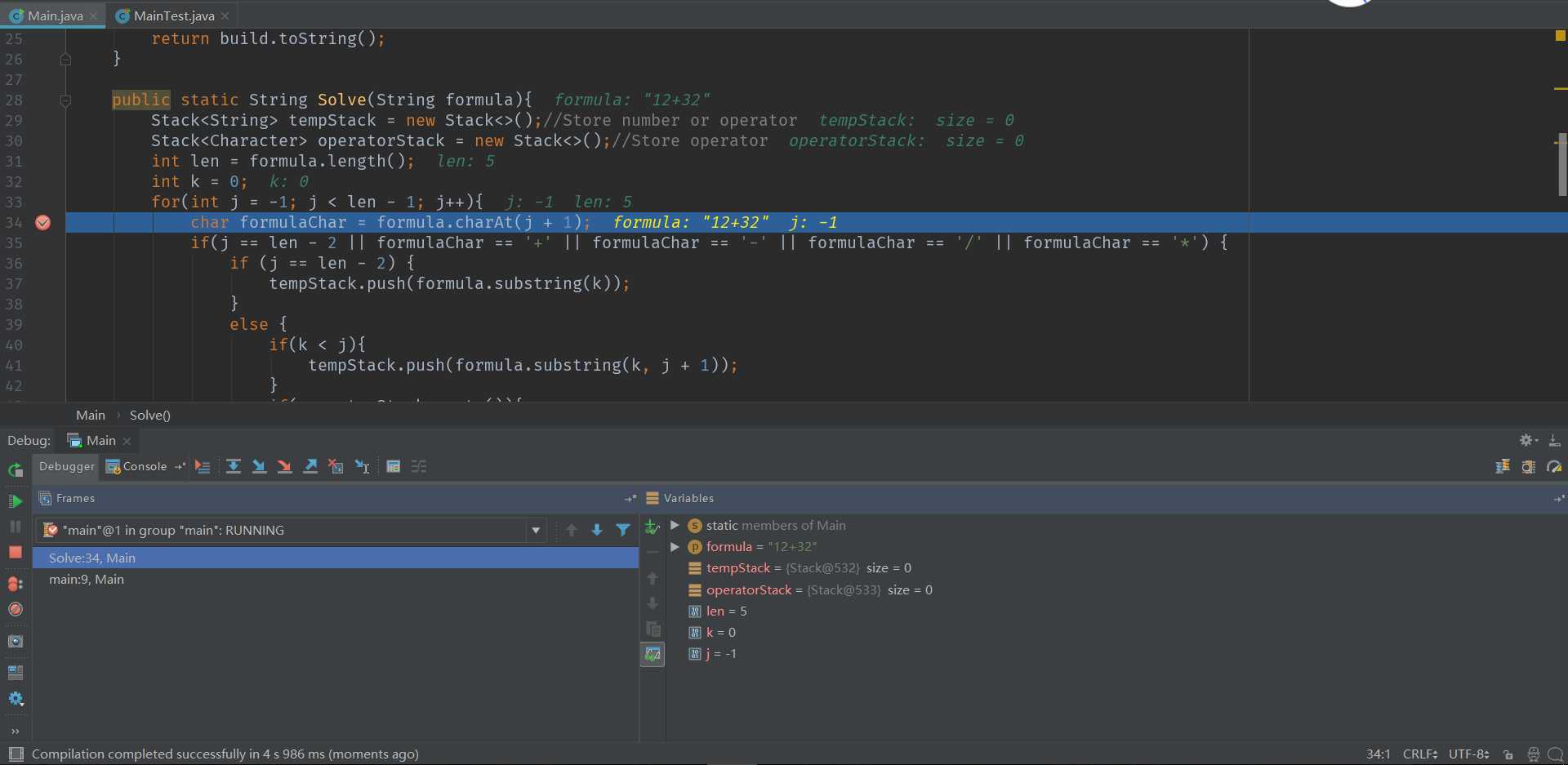Stop debugging with the red square
The width and height of the screenshot is (1568, 765).
tap(16, 553)
